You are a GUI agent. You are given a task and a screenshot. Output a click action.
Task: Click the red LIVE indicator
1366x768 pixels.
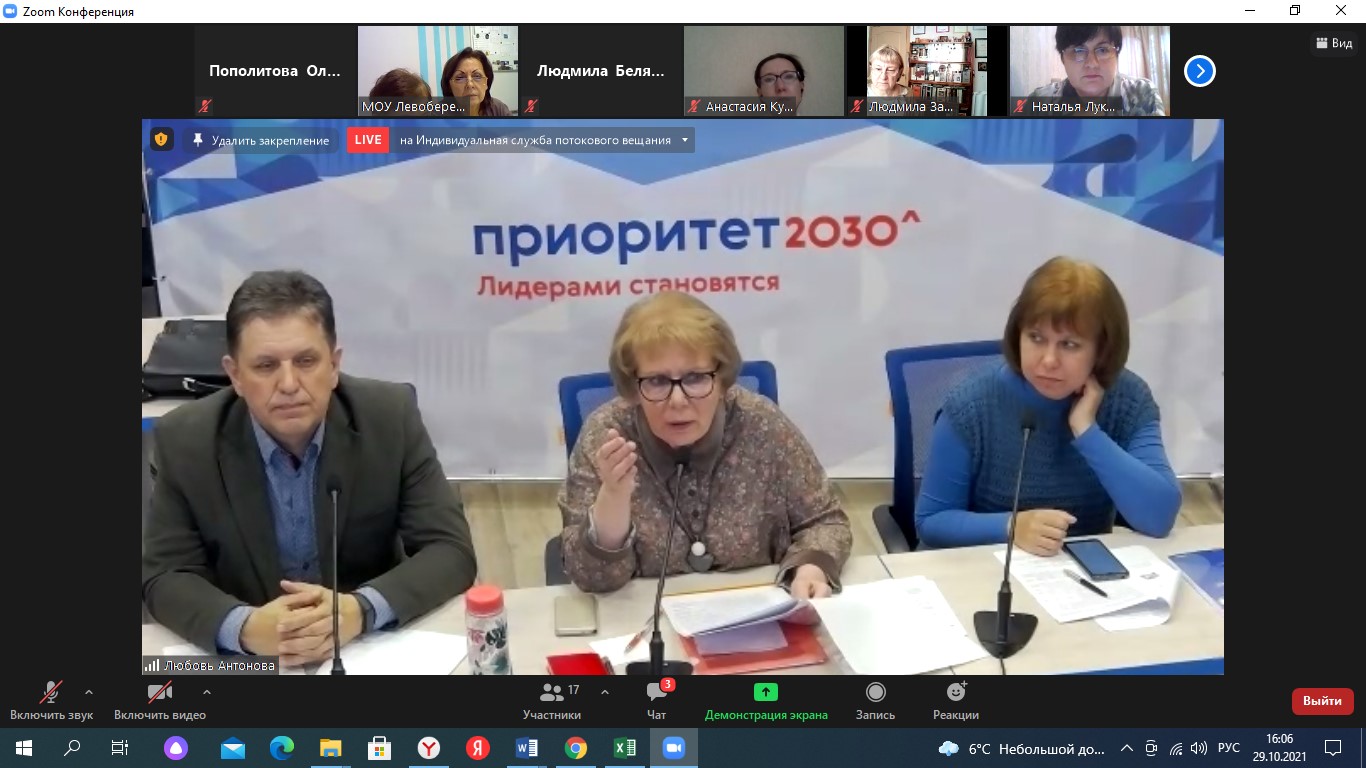pyautogui.click(x=368, y=140)
